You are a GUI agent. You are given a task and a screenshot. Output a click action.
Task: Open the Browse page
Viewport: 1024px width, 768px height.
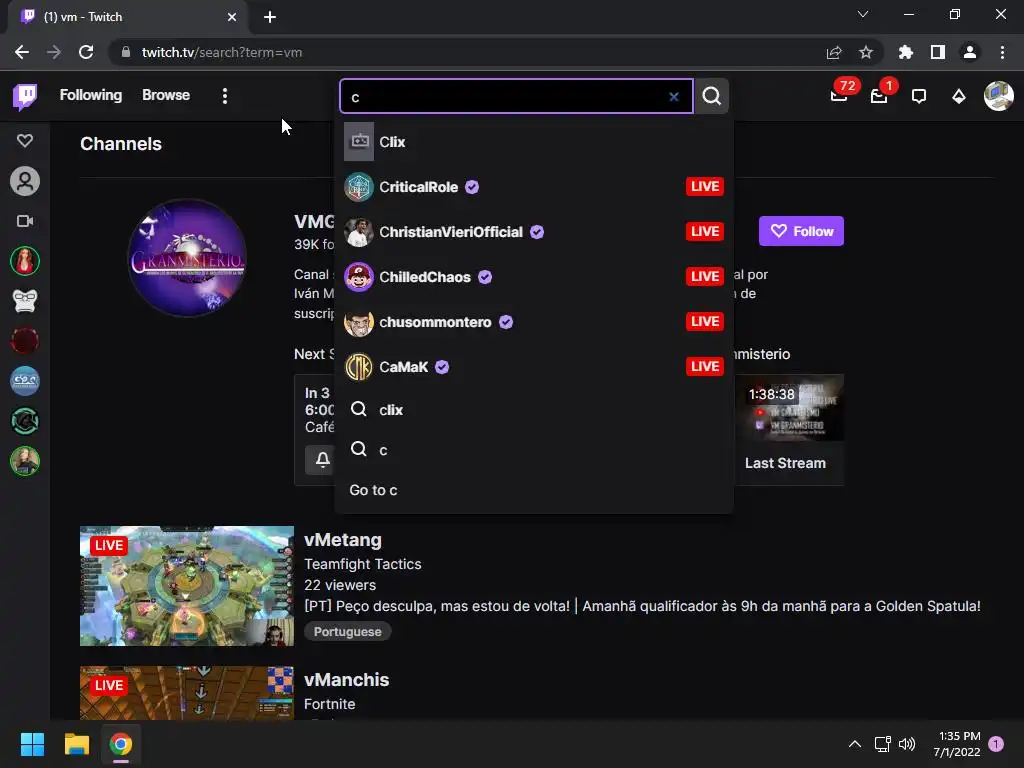(x=166, y=95)
